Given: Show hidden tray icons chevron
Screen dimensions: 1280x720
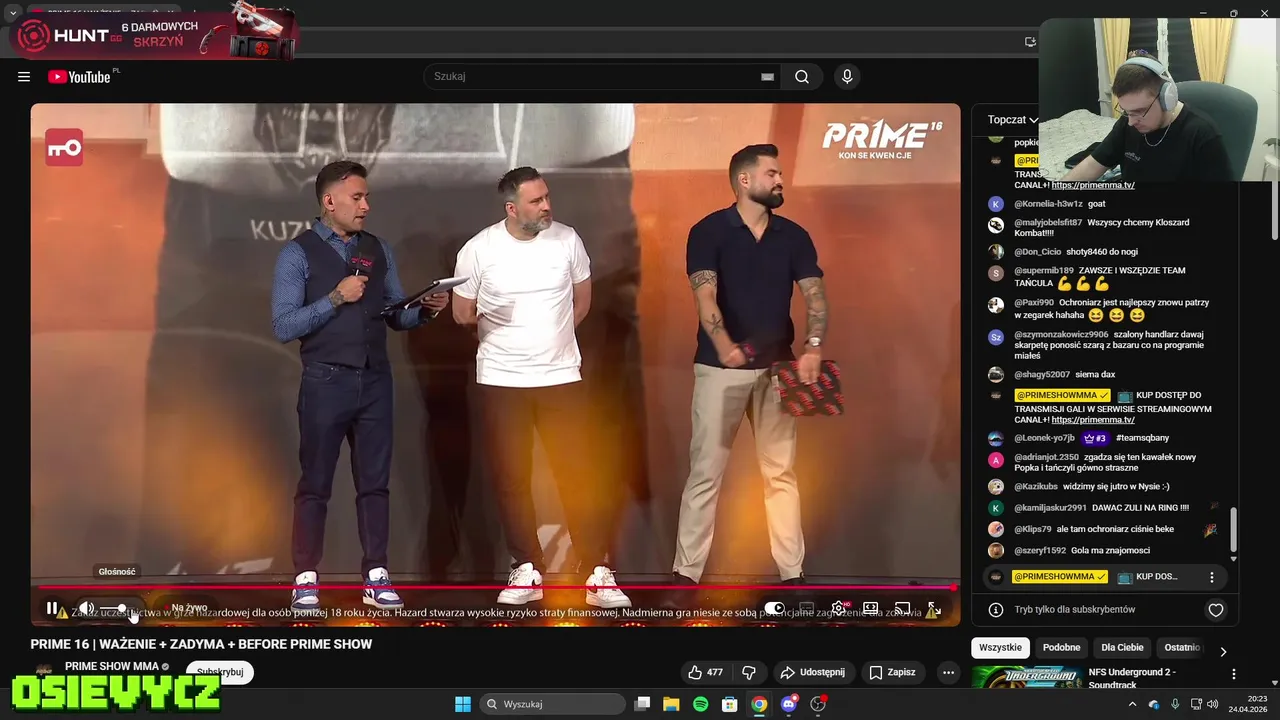Looking at the screenshot, I should pos(1132,704).
